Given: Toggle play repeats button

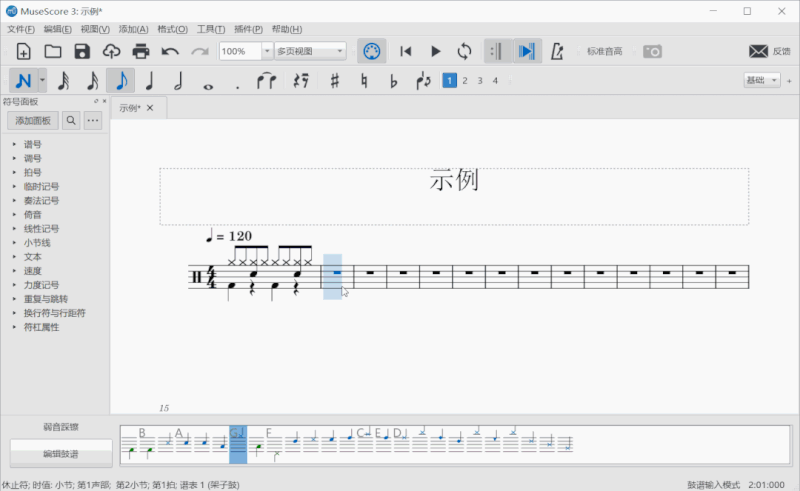Looking at the screenshot, I should point(496,52).
